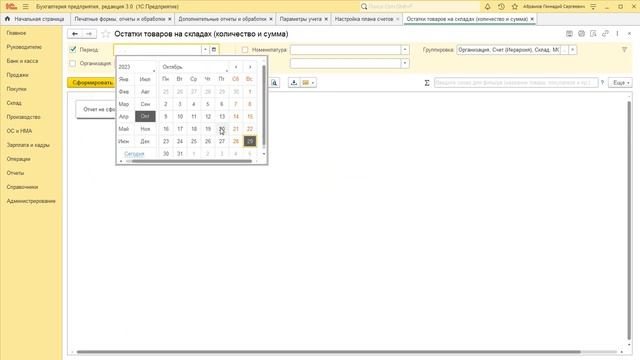Image resolution: width=640 pixels, height=360 pixels.
Task: Expand the email send options arrow
Action: coord(313,83)
